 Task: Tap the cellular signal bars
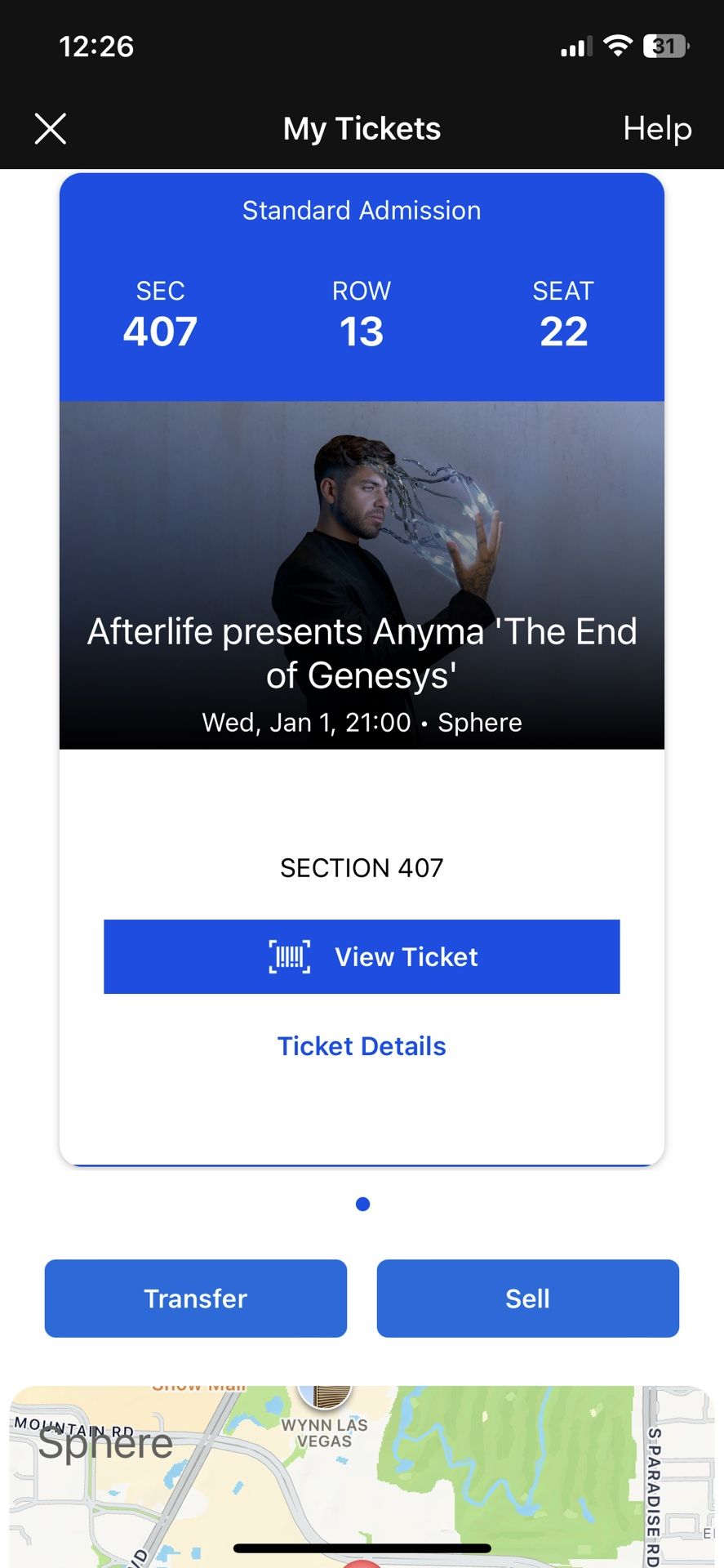(576, 48)
